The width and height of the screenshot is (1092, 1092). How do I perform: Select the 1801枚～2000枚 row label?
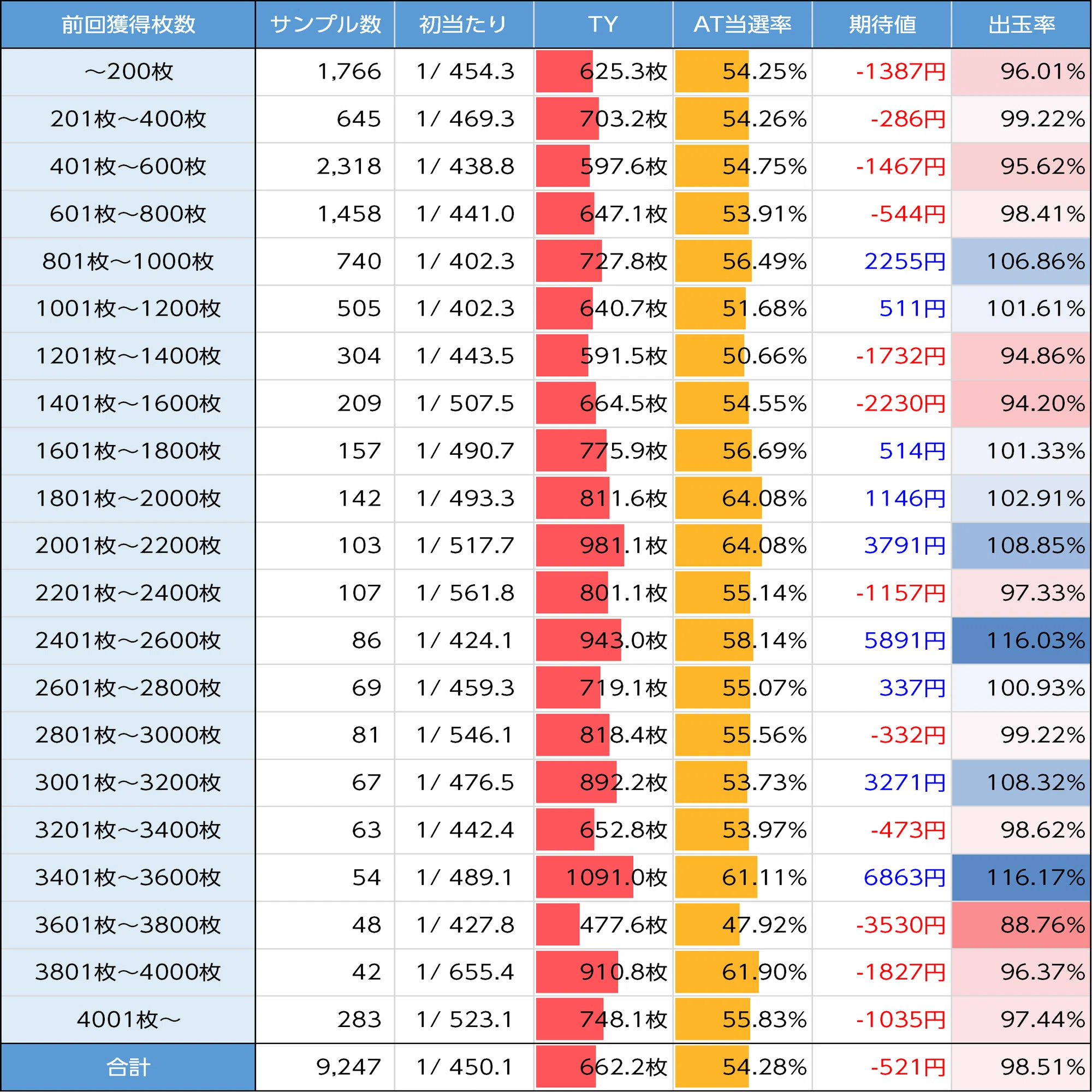click(x=128, y=498)
